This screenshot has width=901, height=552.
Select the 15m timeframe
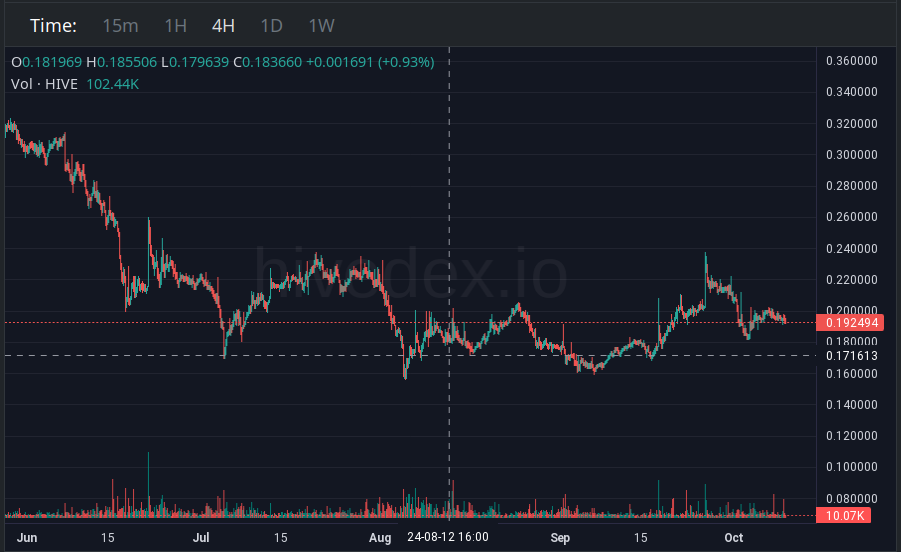click(120, 26)
